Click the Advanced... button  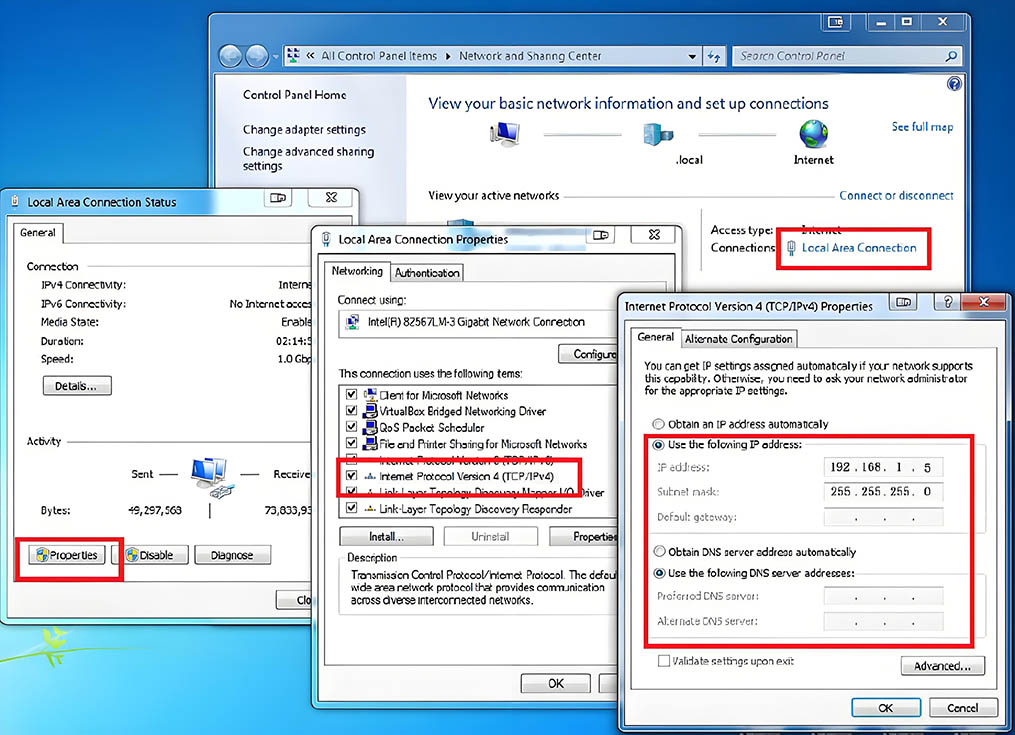pyautogui.click(x=942, y=666)
